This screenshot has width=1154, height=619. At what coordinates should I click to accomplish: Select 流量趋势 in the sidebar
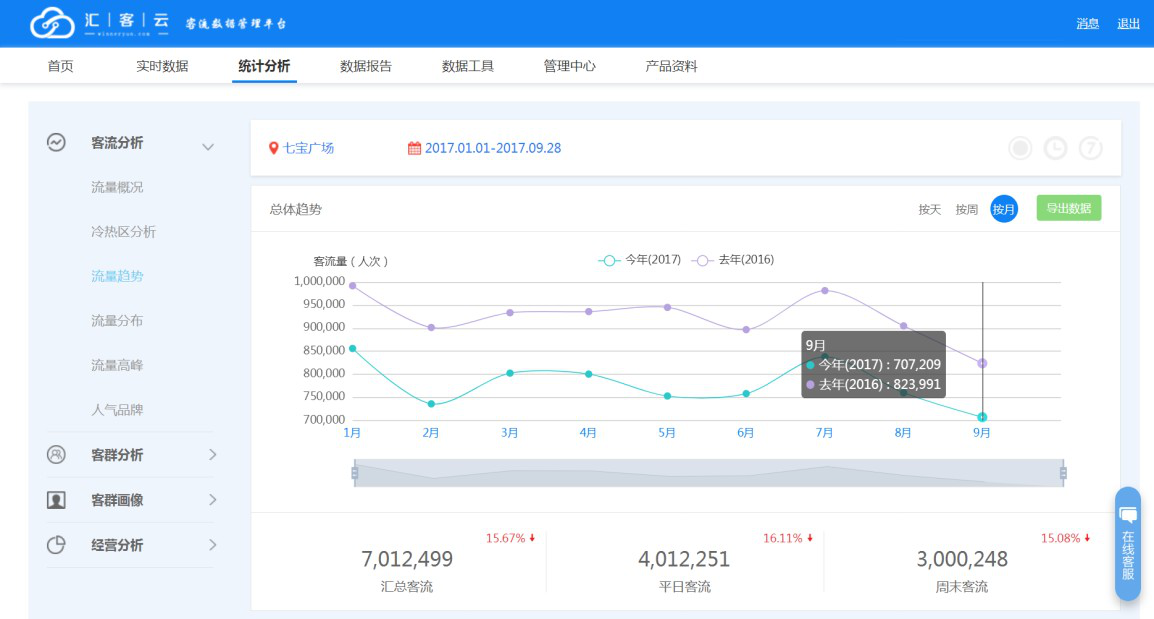click(x=117, y=276)
